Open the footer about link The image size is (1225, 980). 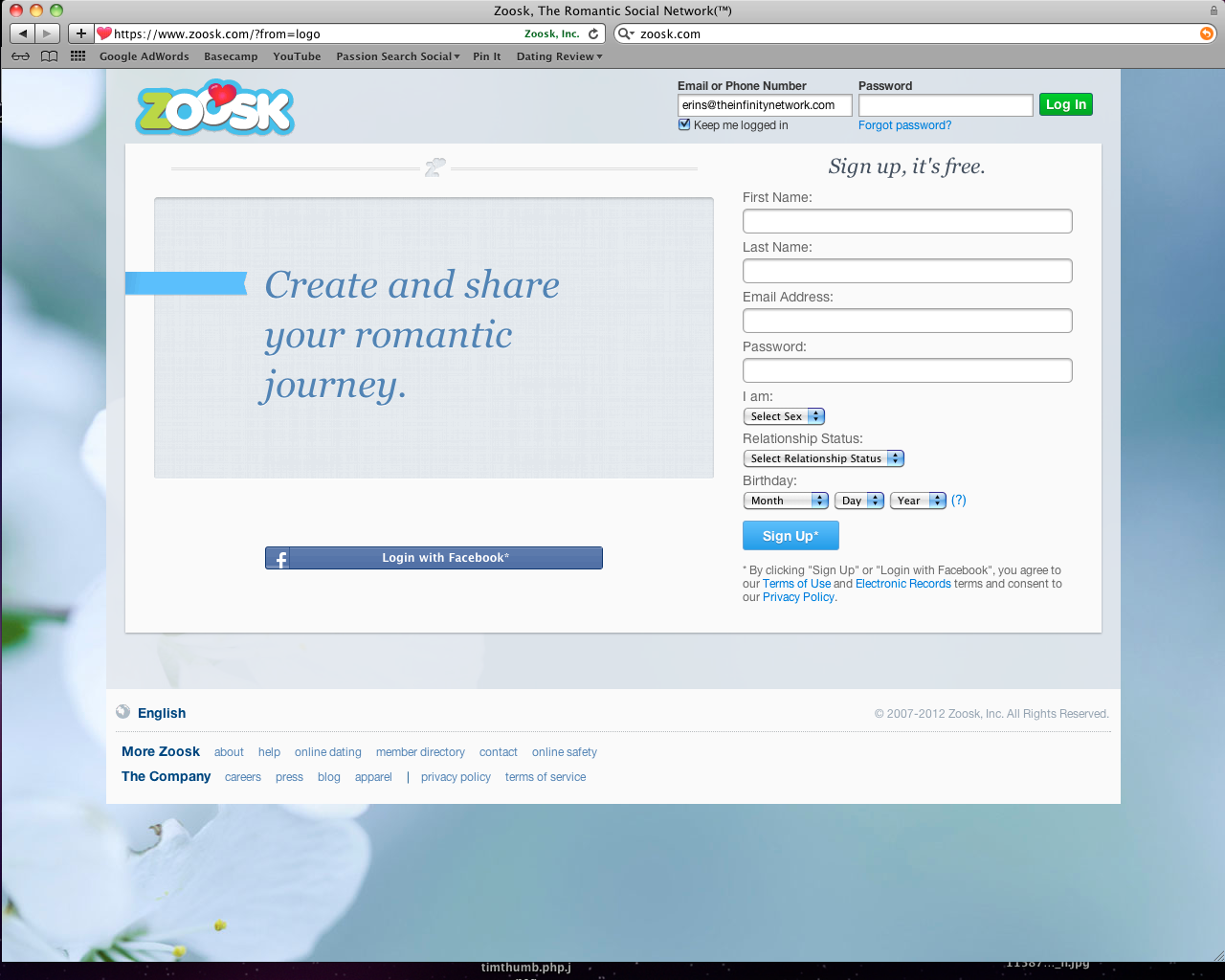(x=229, y=752)
